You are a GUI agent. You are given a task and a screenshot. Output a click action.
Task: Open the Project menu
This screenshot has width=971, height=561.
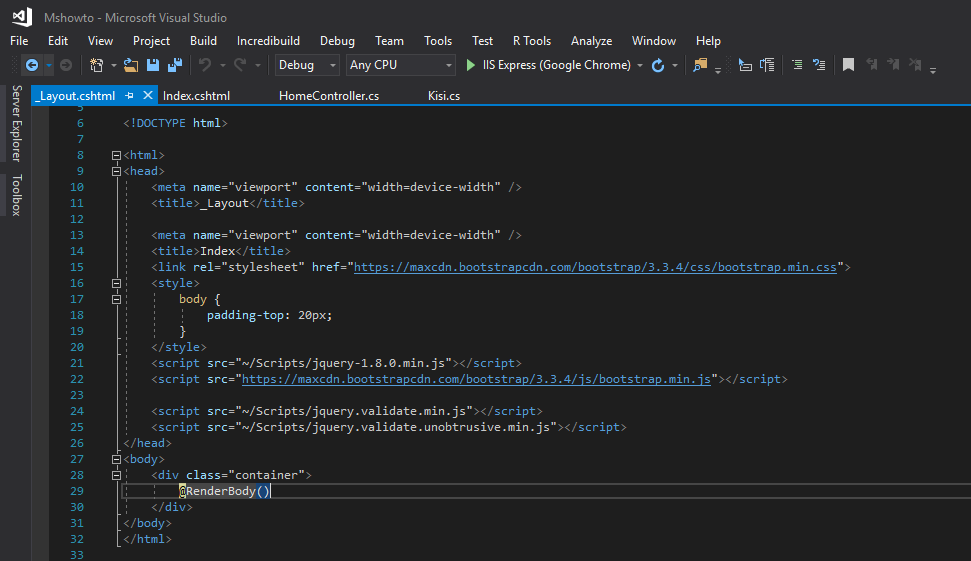[151, 41]
